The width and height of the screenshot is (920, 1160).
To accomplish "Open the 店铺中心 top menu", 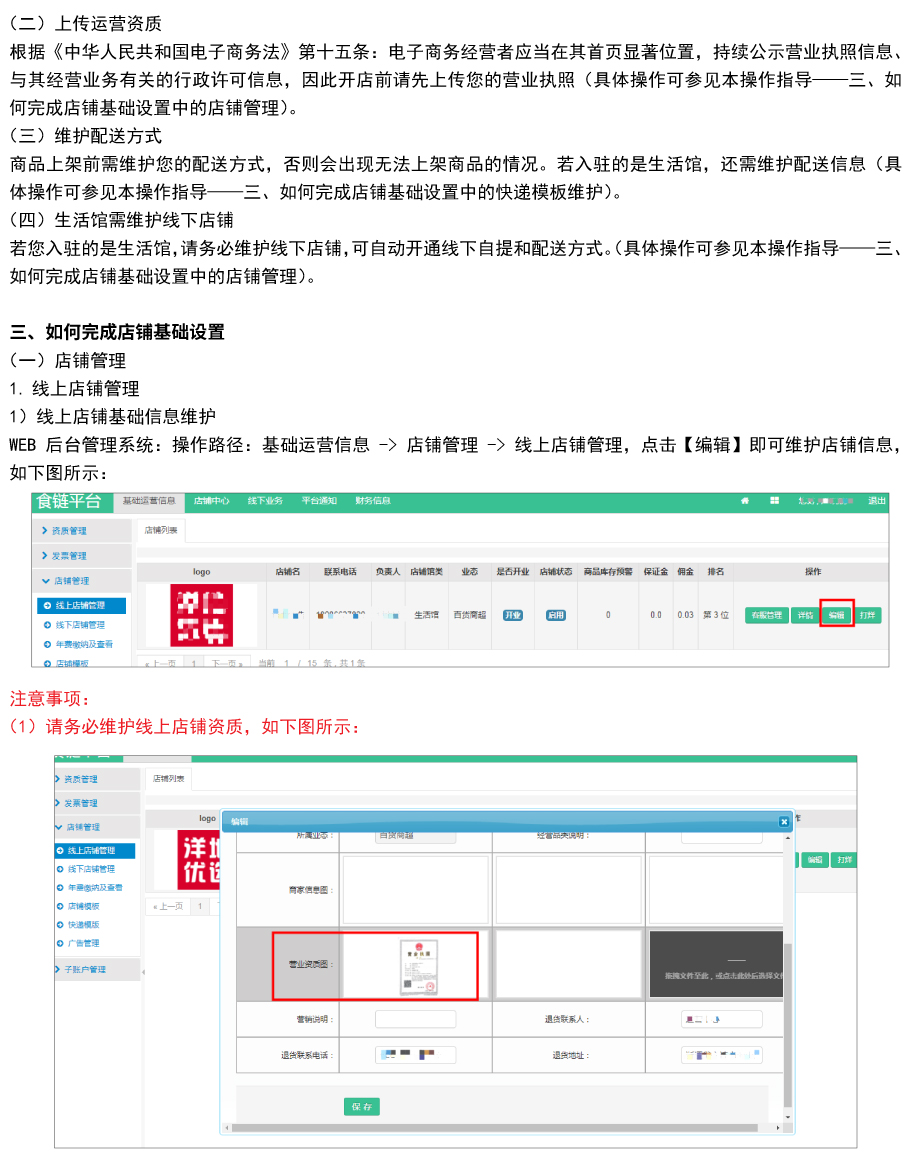I will coord(211,501).
